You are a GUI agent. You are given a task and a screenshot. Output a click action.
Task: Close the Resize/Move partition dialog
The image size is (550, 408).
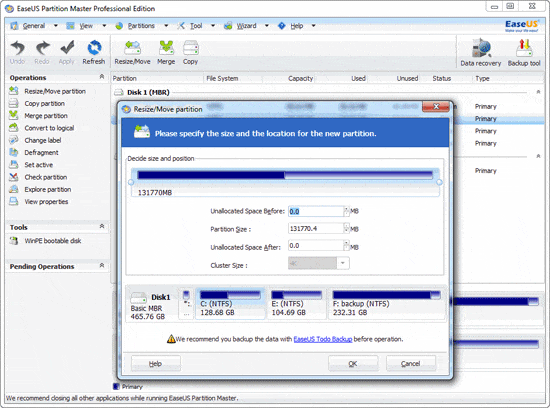[x=436, y=106]
